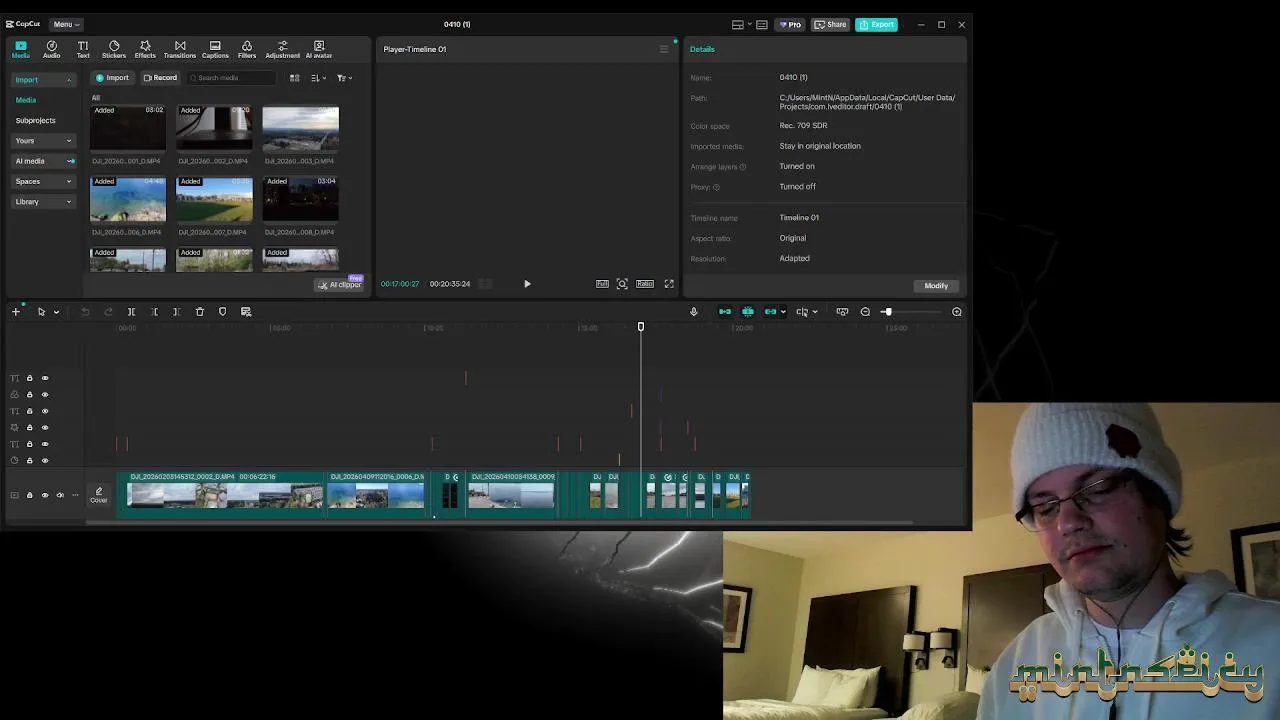Screen dimensions: 1280x720
Task: Select the Media tab
Action: [x=21, y=49]
